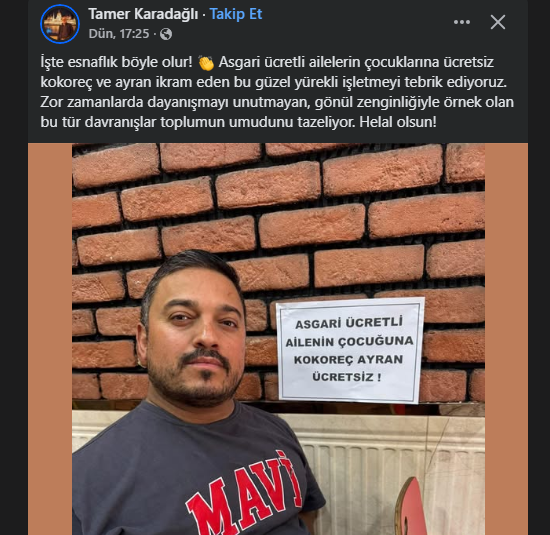Image resolution: width=550 pixels, height=535 pixels.
Task: Click the red chair back in the photo corner
Action: click(x=410, y=507)
